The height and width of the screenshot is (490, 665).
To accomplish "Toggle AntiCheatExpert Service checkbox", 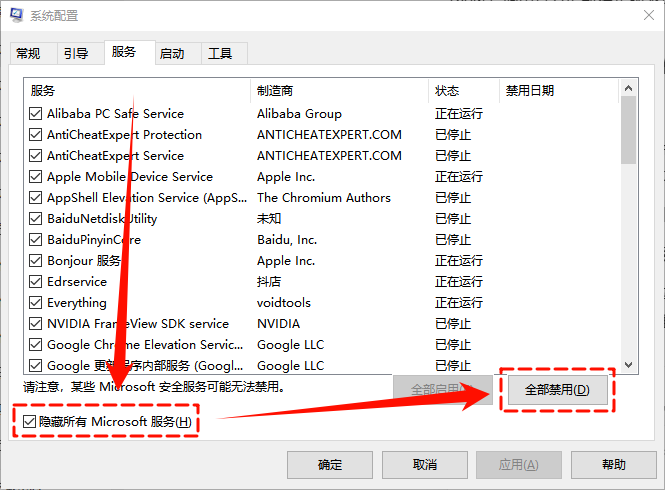I will 36,156.
